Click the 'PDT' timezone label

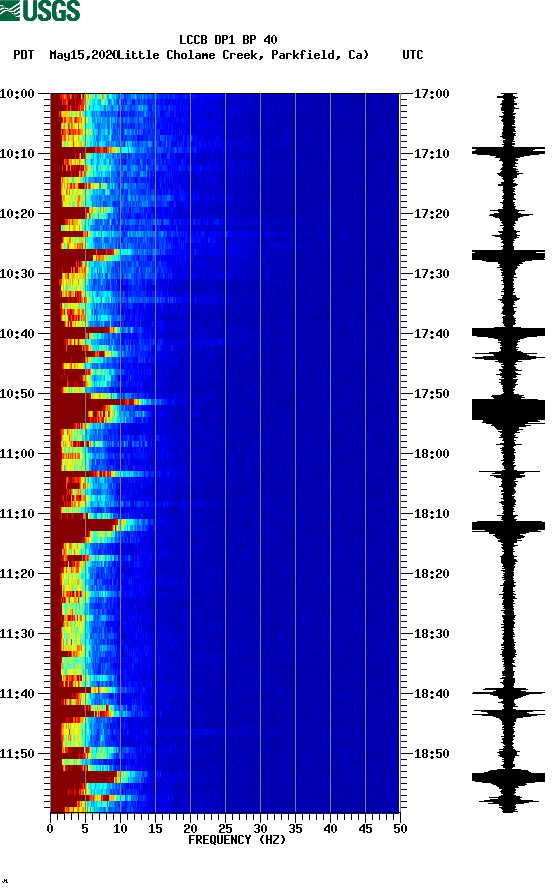[x=23, y=55]
